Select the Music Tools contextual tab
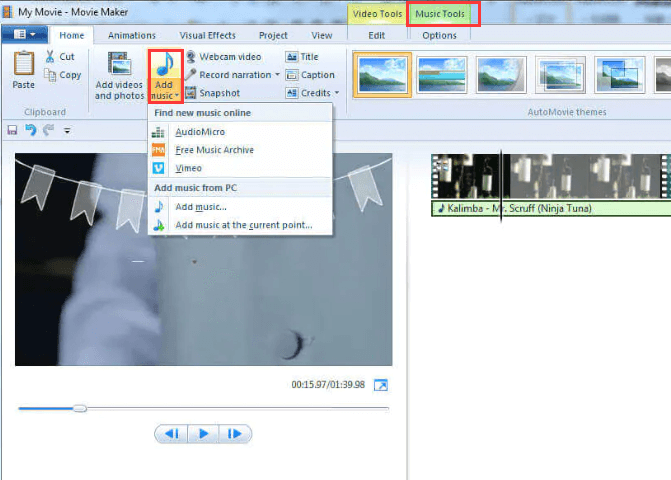The height and width of the screenshot is (480, 671). (440, 14)
